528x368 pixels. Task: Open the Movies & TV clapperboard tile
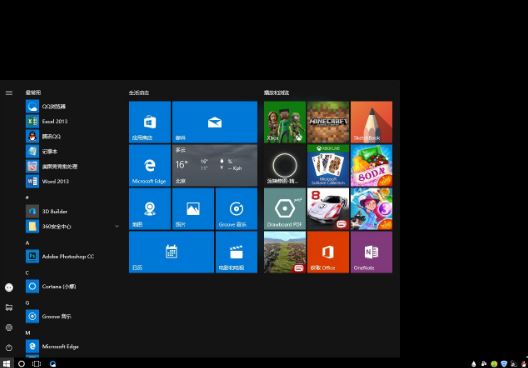(x=236, y=252)
